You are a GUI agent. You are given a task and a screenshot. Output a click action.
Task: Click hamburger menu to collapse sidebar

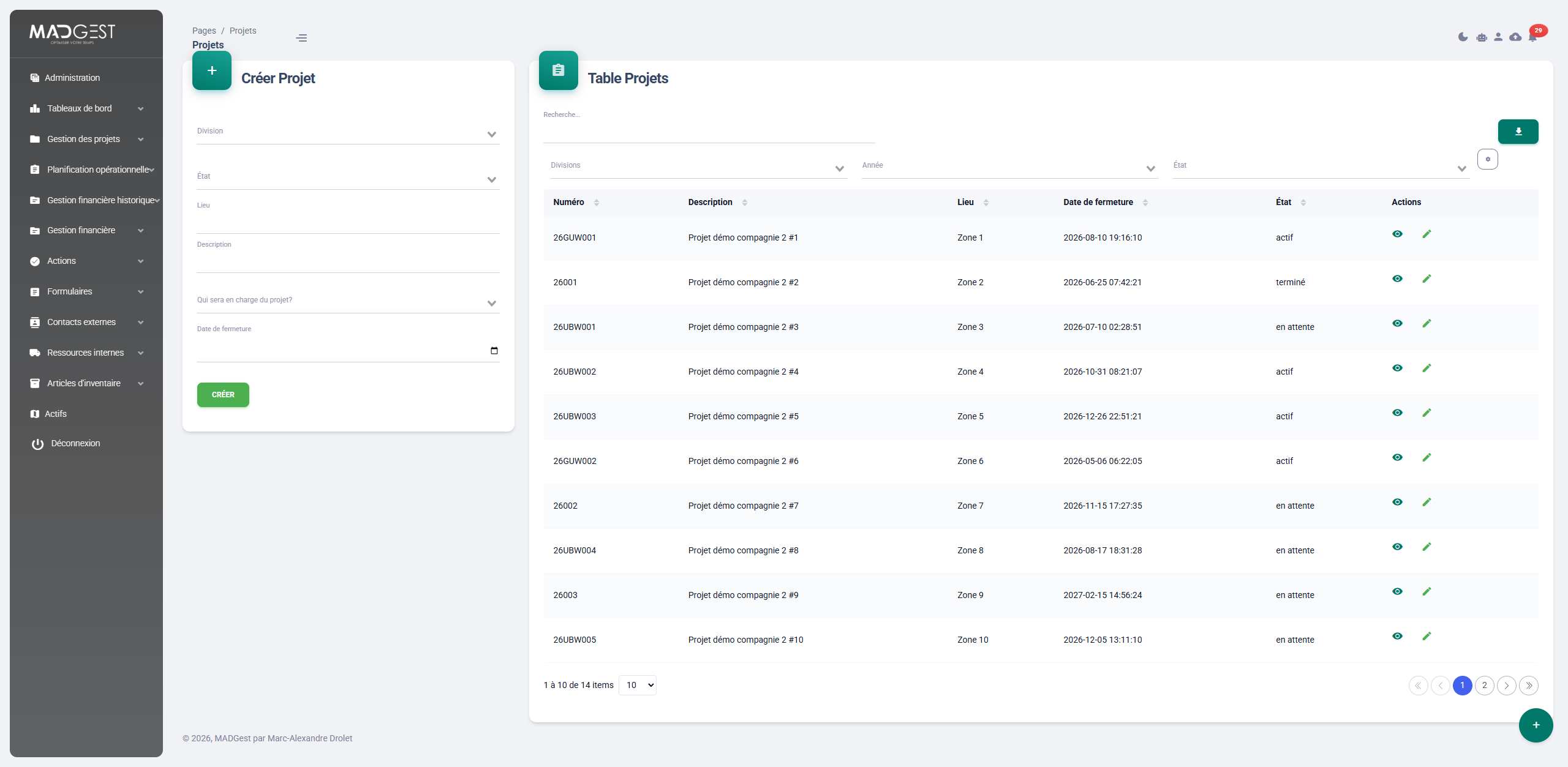point(301,38)
